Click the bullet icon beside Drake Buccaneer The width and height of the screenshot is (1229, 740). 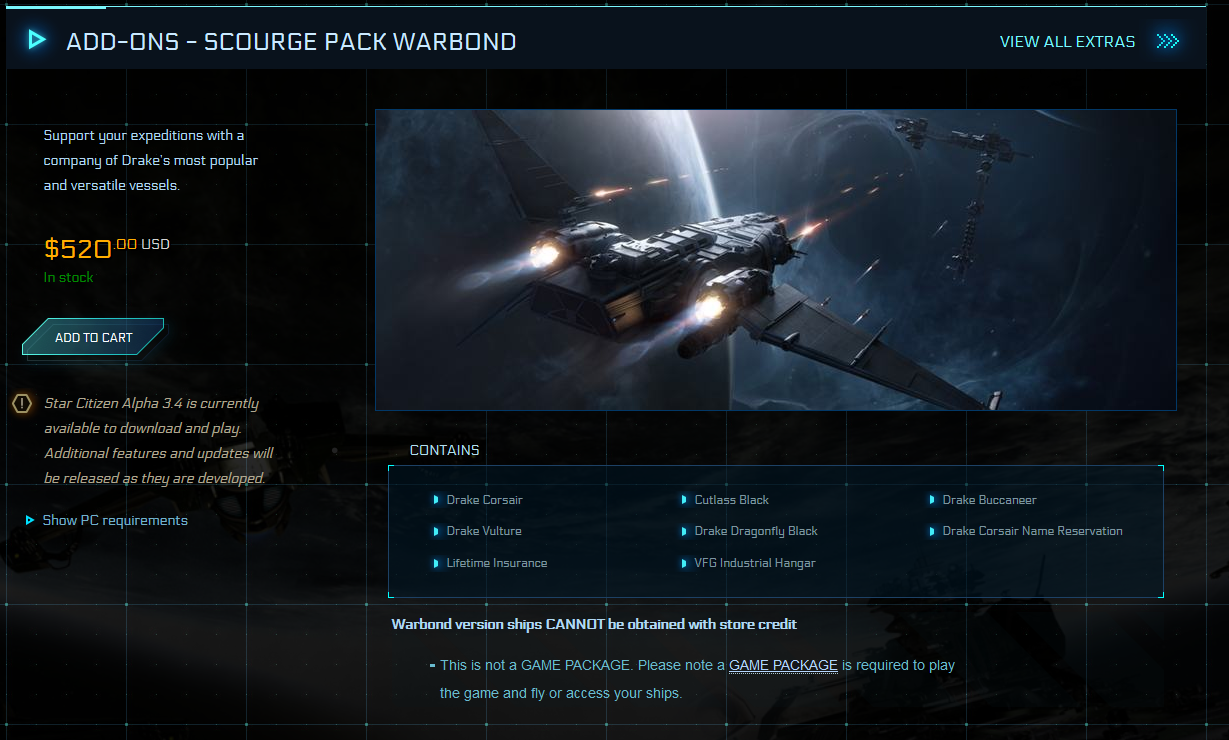click(x=932, y=500)
